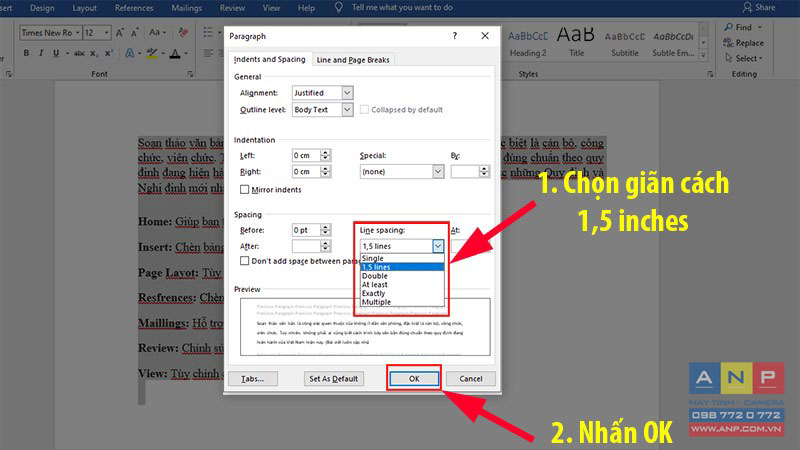This screenshot has width=800, height=450.
Task: Increase the Right indentation stepper
Action: pyautogui.click(x=326, y=168)
